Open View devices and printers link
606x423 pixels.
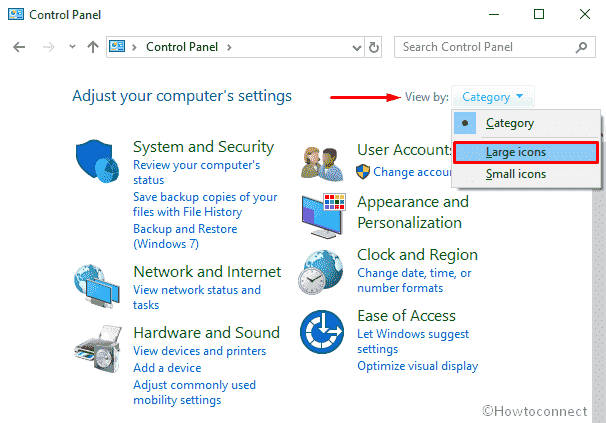click(x=199, y=351)
